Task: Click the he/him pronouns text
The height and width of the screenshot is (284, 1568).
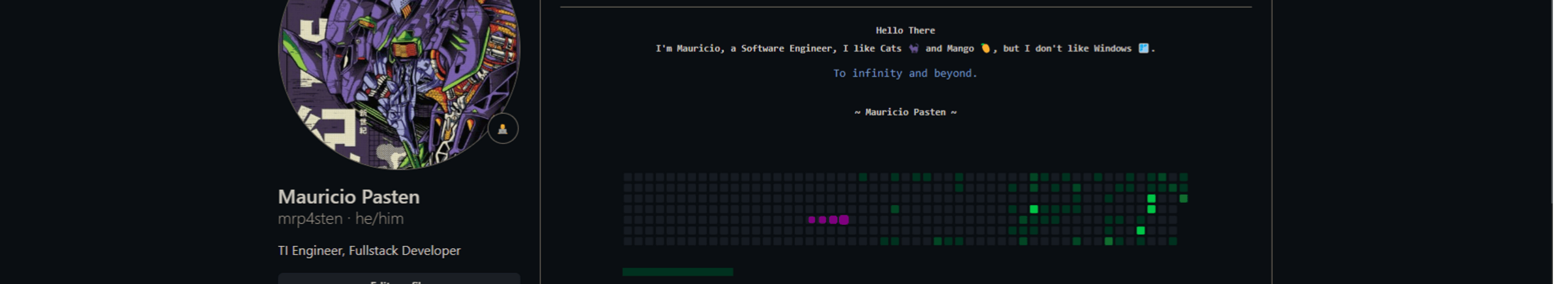Action: coord(379,219)
